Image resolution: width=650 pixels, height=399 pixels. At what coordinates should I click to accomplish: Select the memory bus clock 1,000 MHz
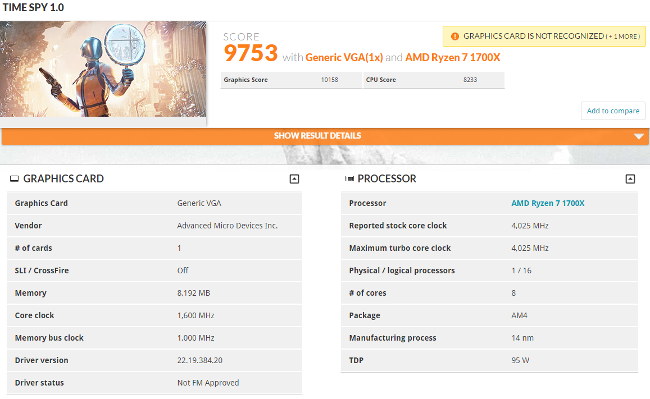[196, 338]
